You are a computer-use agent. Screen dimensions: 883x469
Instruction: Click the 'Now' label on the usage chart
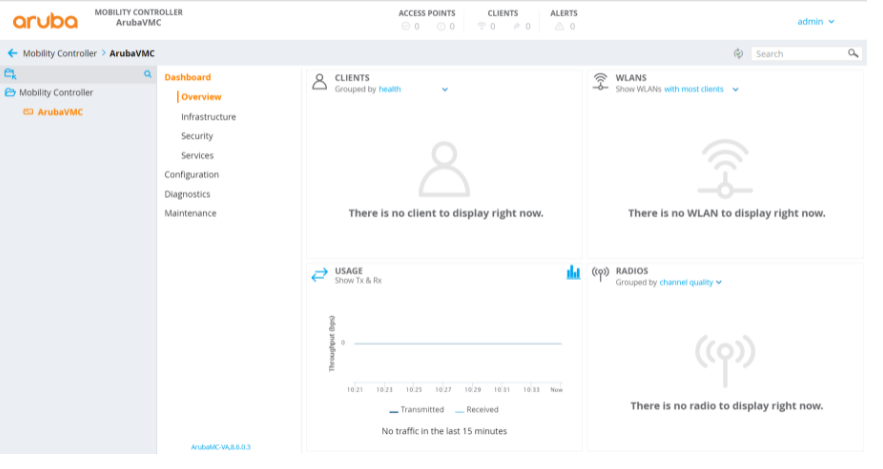(x=556, y=390)
